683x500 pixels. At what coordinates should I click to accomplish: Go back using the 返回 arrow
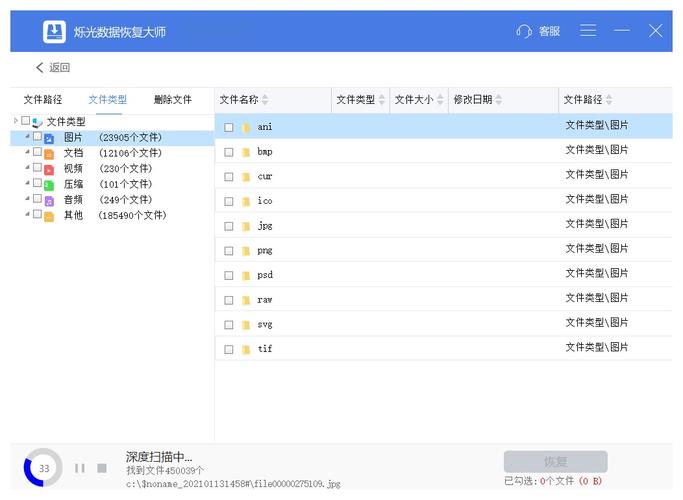(40, 68)
